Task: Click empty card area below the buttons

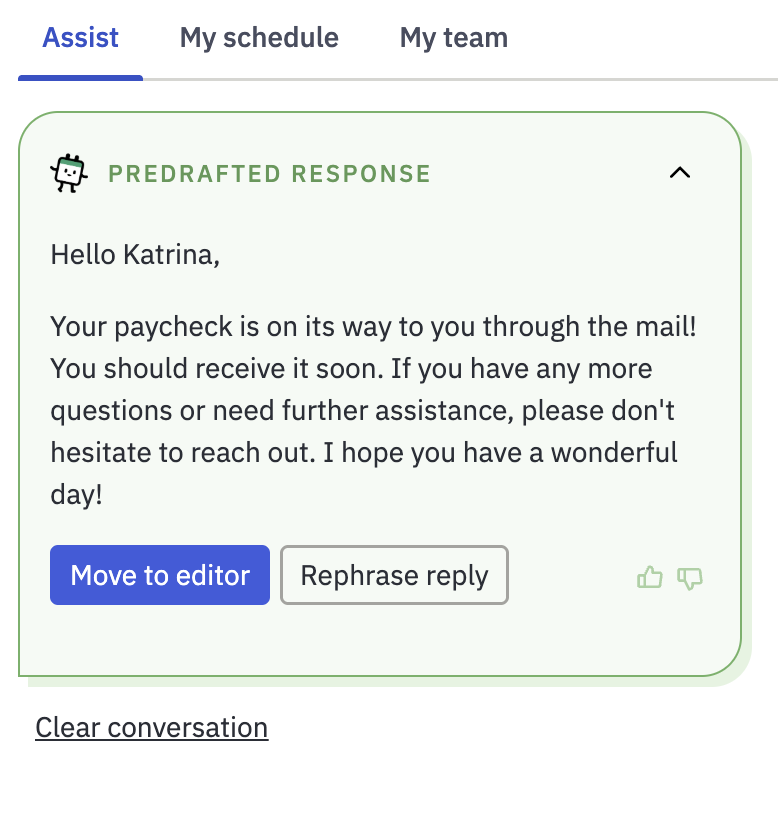Action: point(380,641)
